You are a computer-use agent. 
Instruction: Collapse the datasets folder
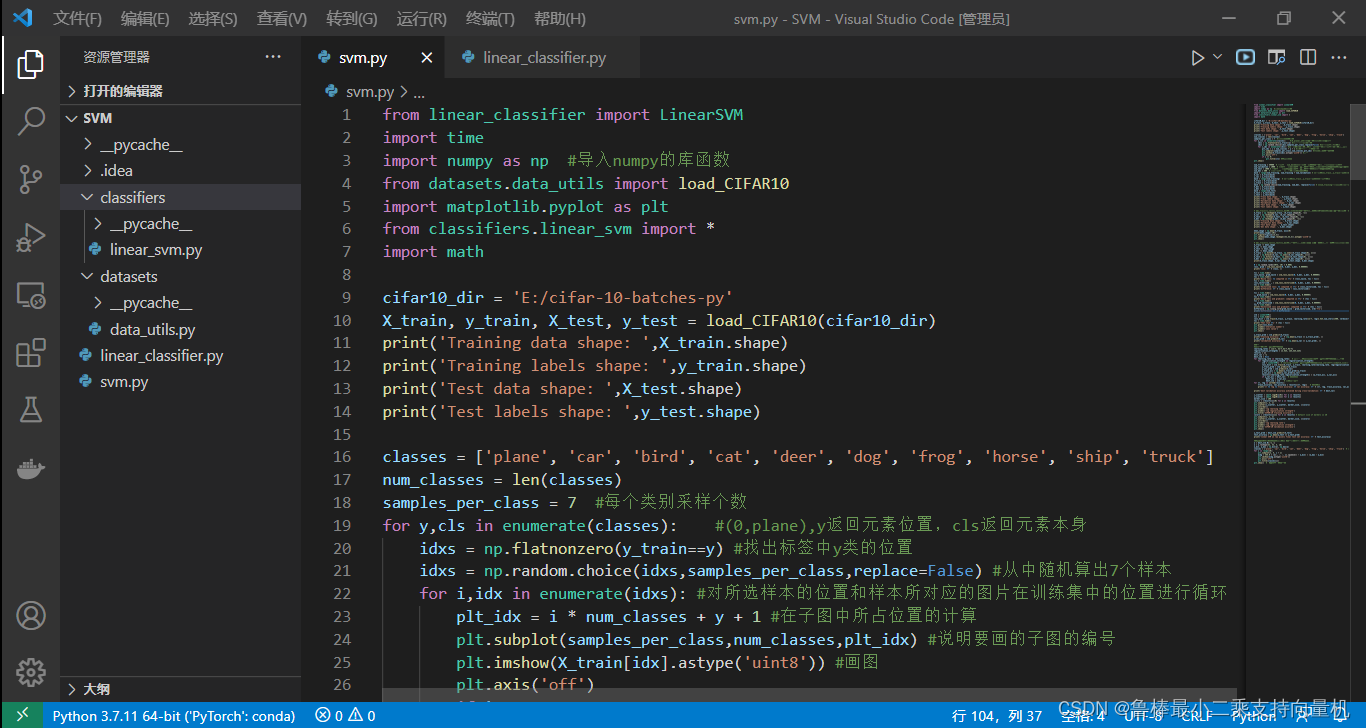[x=180, y=277]
